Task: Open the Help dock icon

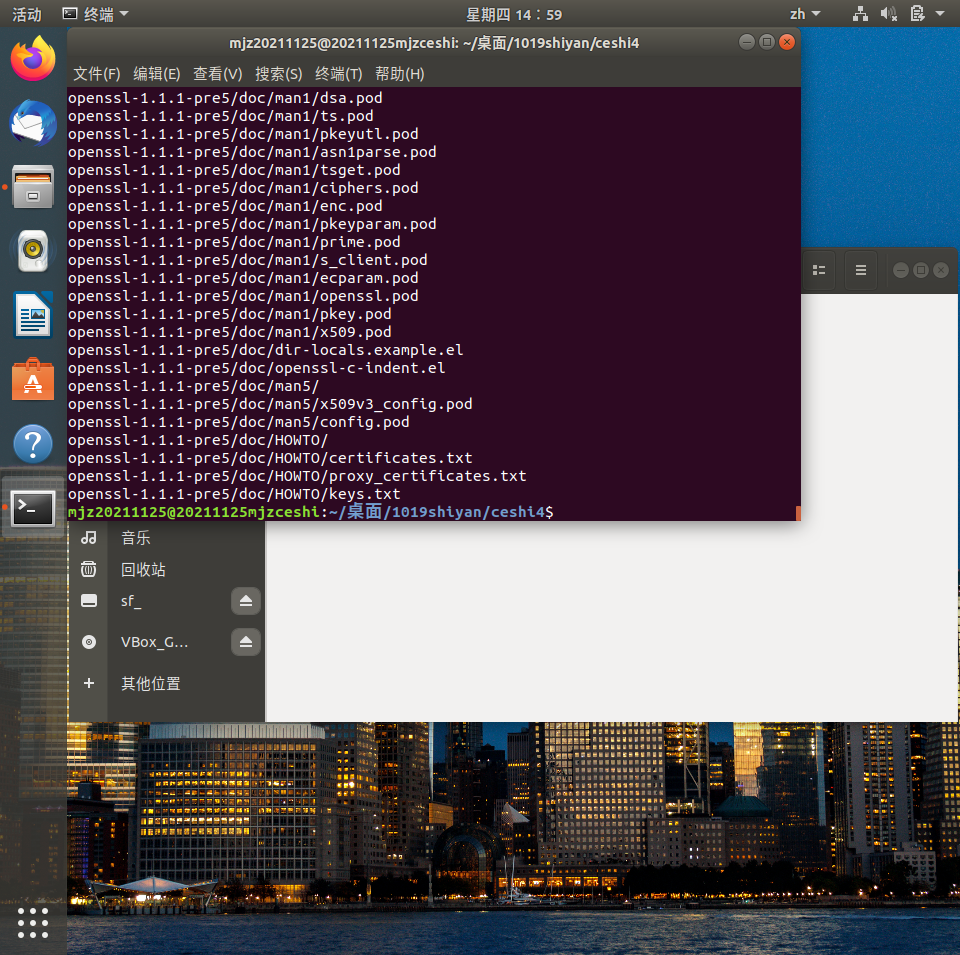Action: point(33,443)
